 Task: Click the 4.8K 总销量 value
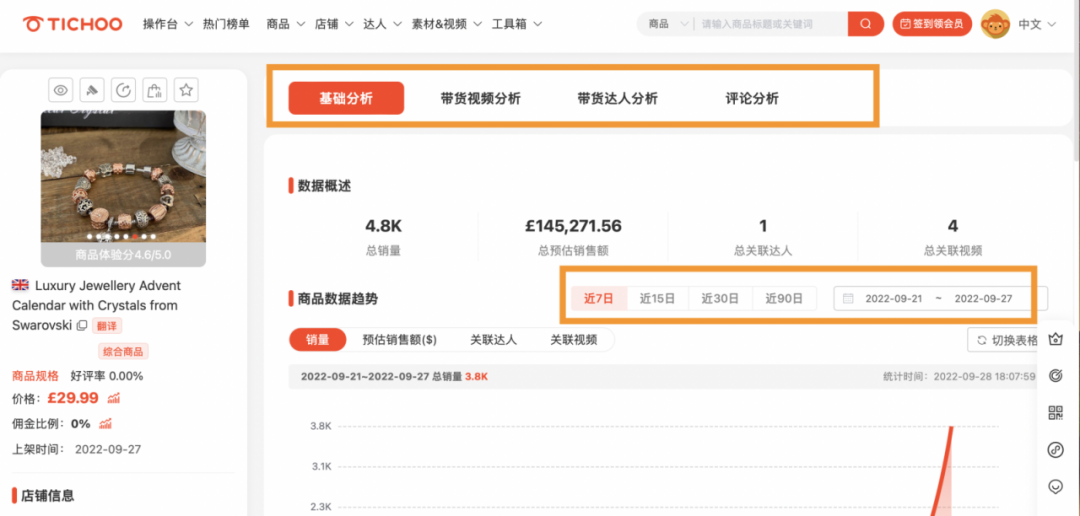(x=383, y=226)
